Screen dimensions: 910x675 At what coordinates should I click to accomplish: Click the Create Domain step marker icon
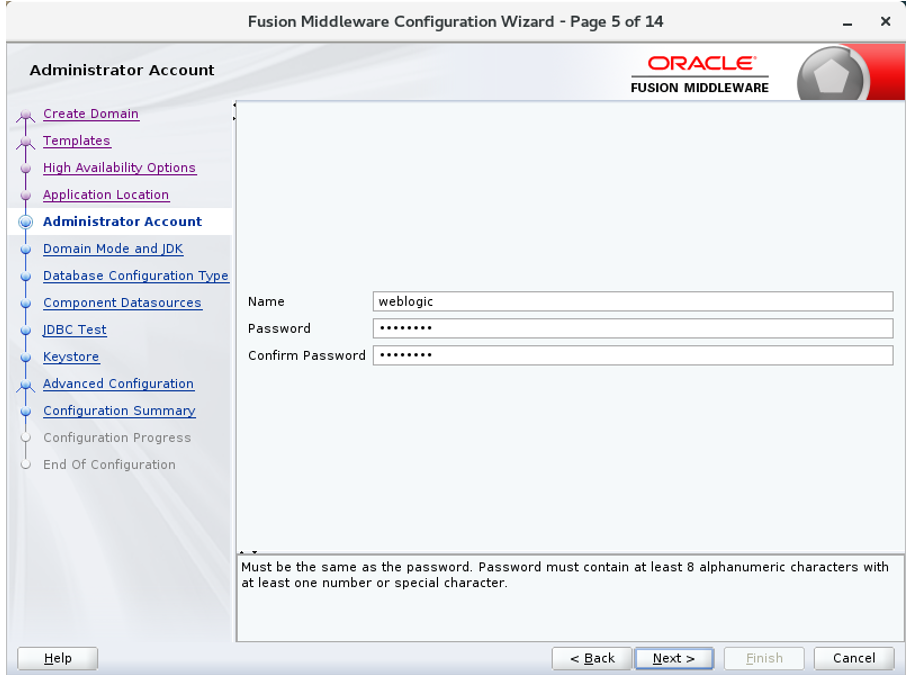click(26, 115)
